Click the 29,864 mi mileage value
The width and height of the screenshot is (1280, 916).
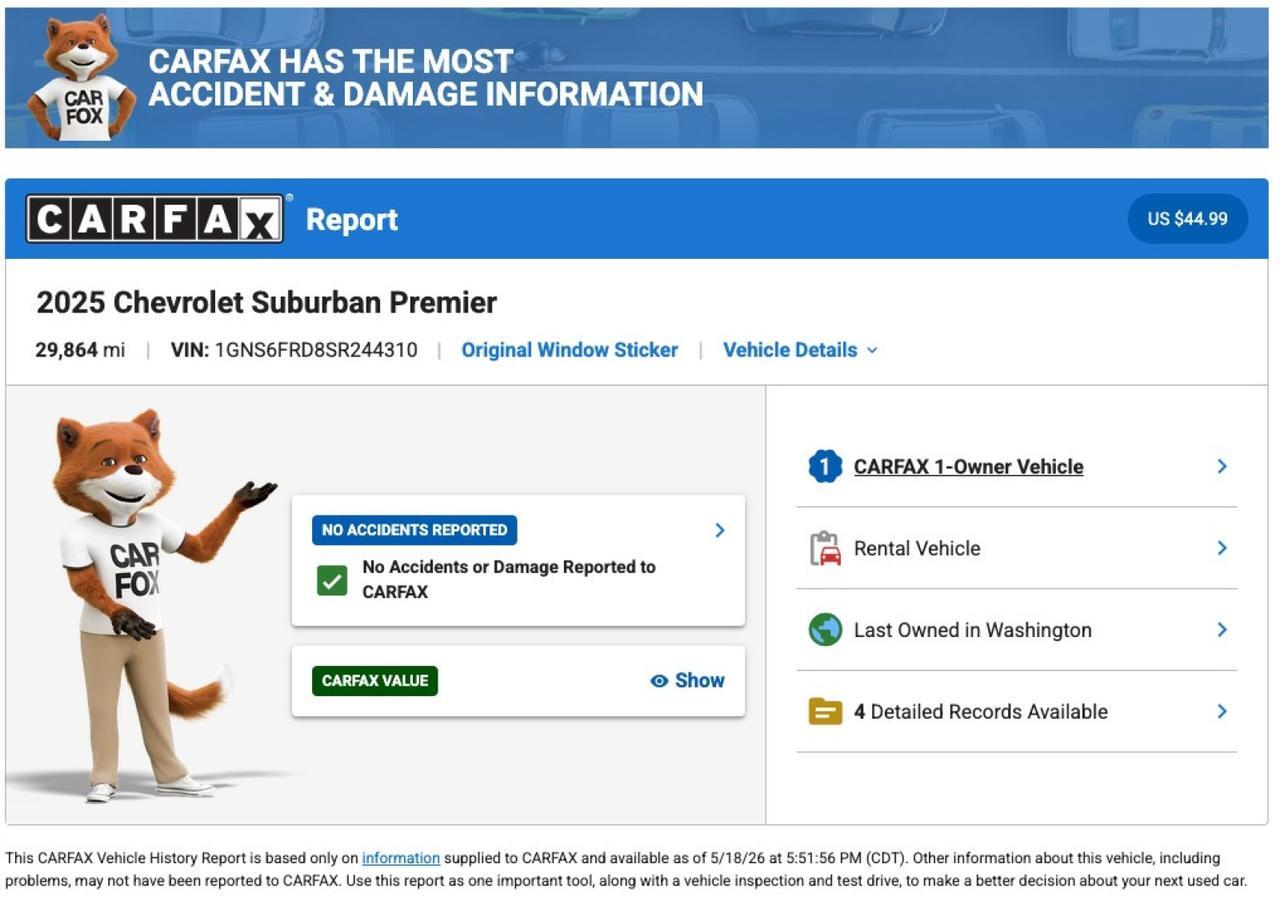pyautogui.click(x=80, y=350)
